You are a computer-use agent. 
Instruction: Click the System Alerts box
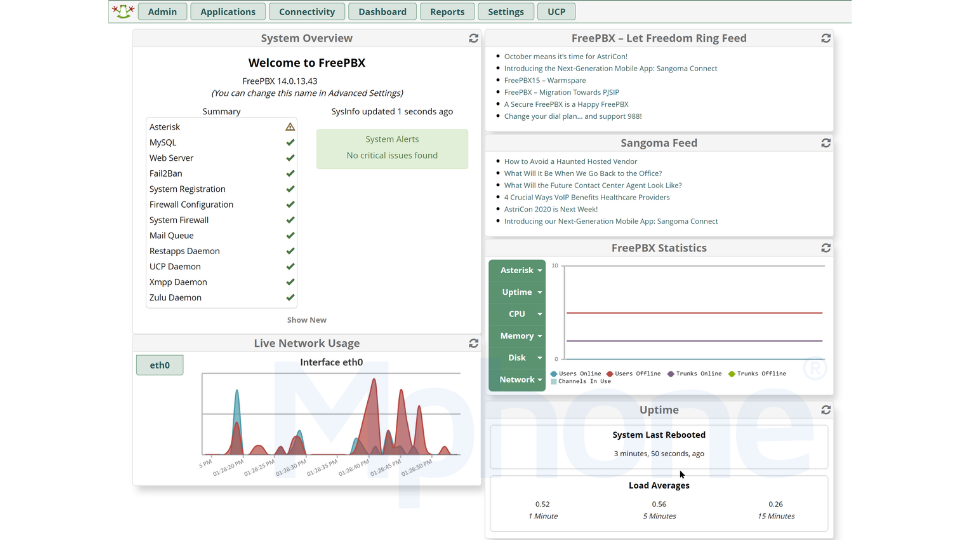[x=392, y=149]
